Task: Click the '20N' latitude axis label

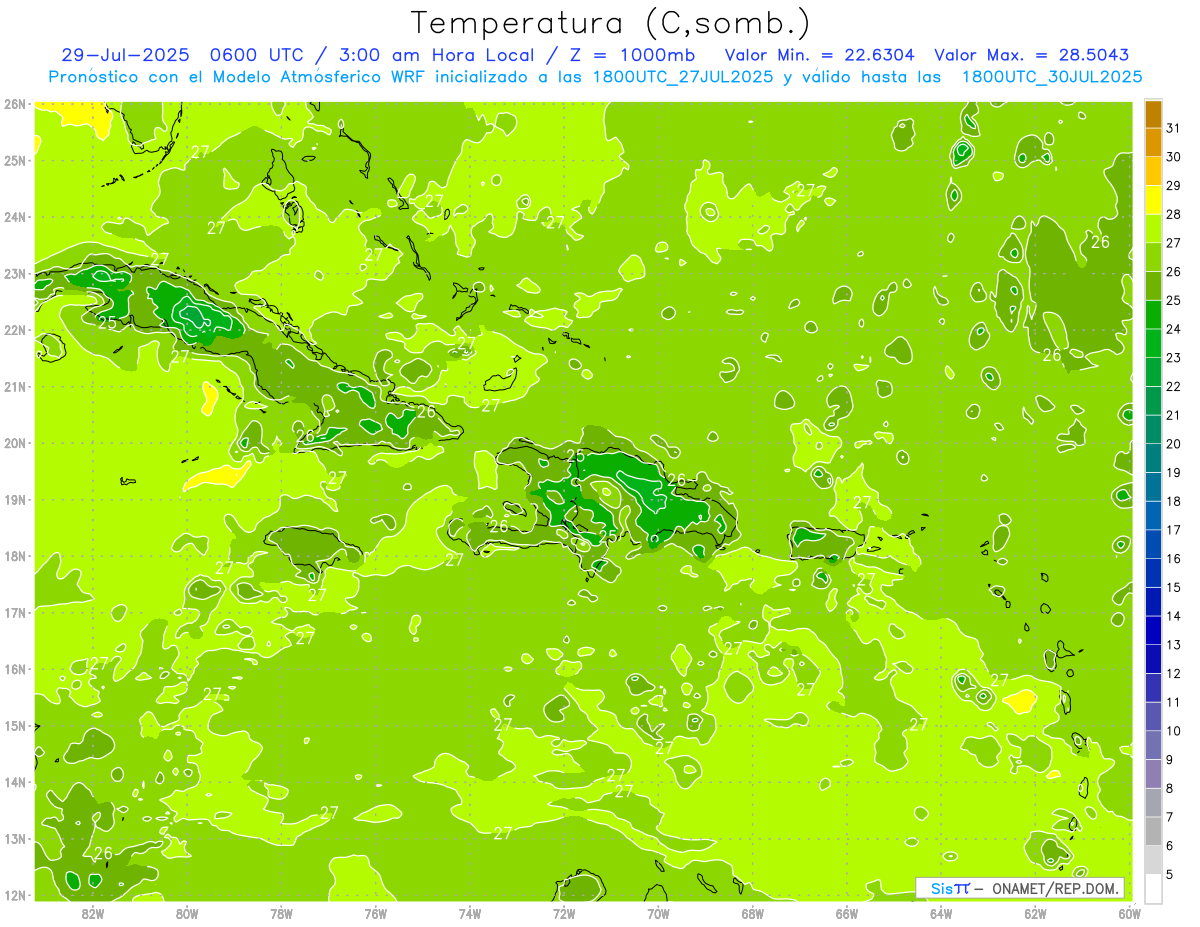Action: [15, 443]
